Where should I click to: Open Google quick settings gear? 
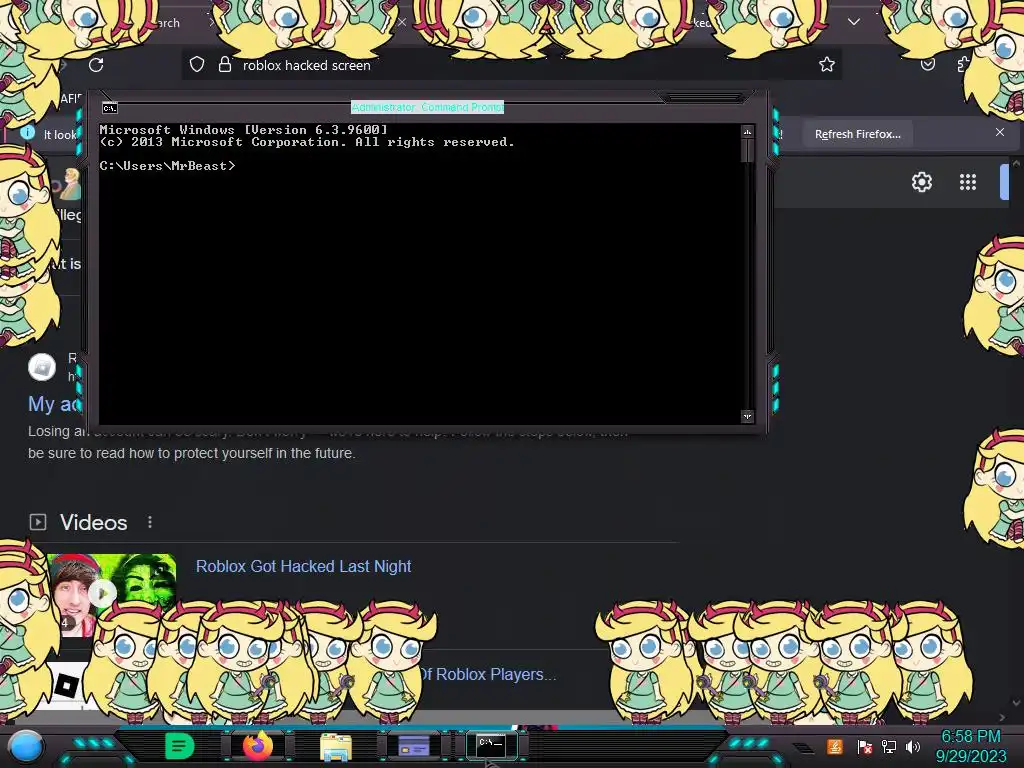pos(921,182)
